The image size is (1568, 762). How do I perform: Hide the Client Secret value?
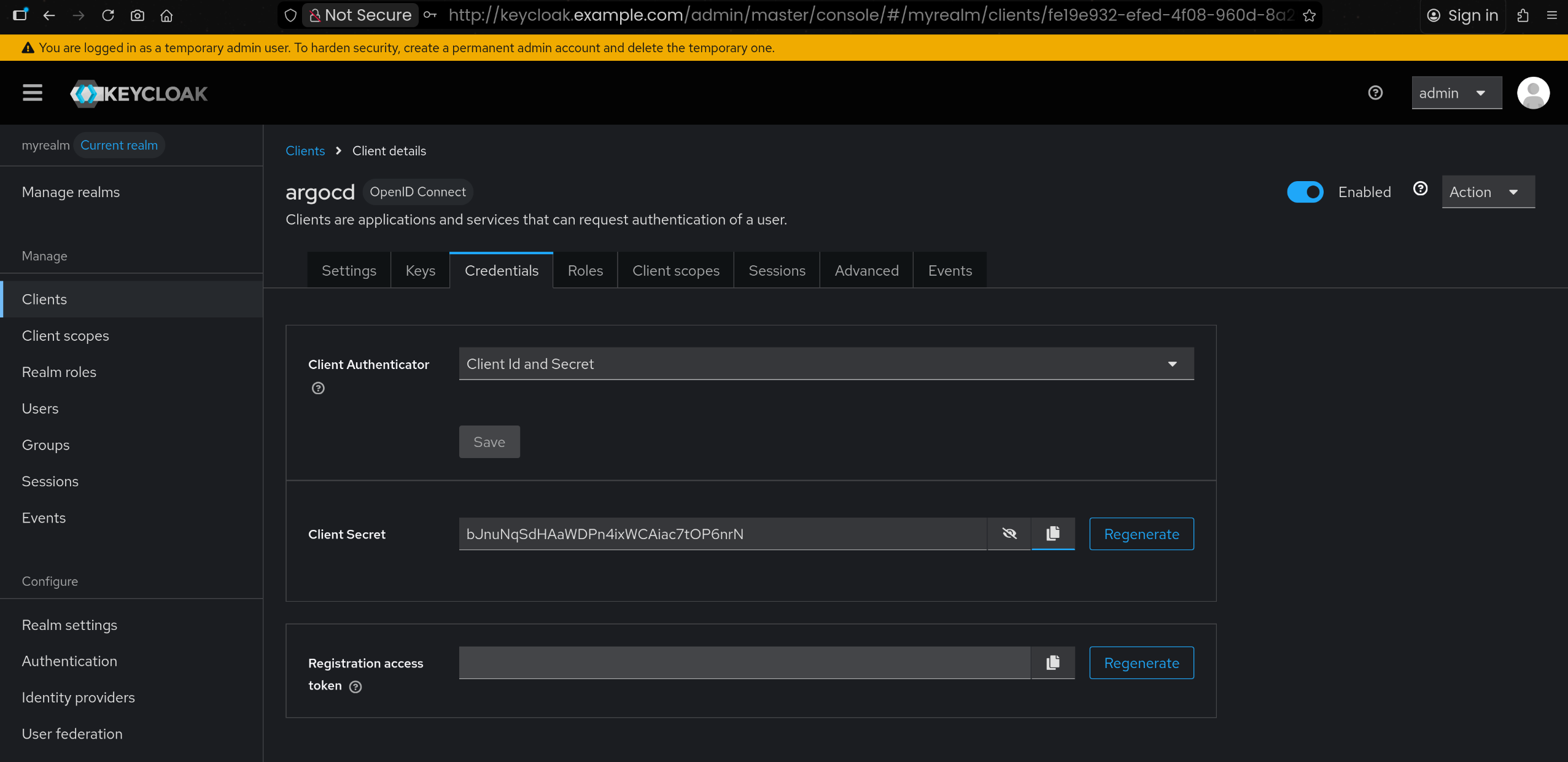click(1009, 534)
